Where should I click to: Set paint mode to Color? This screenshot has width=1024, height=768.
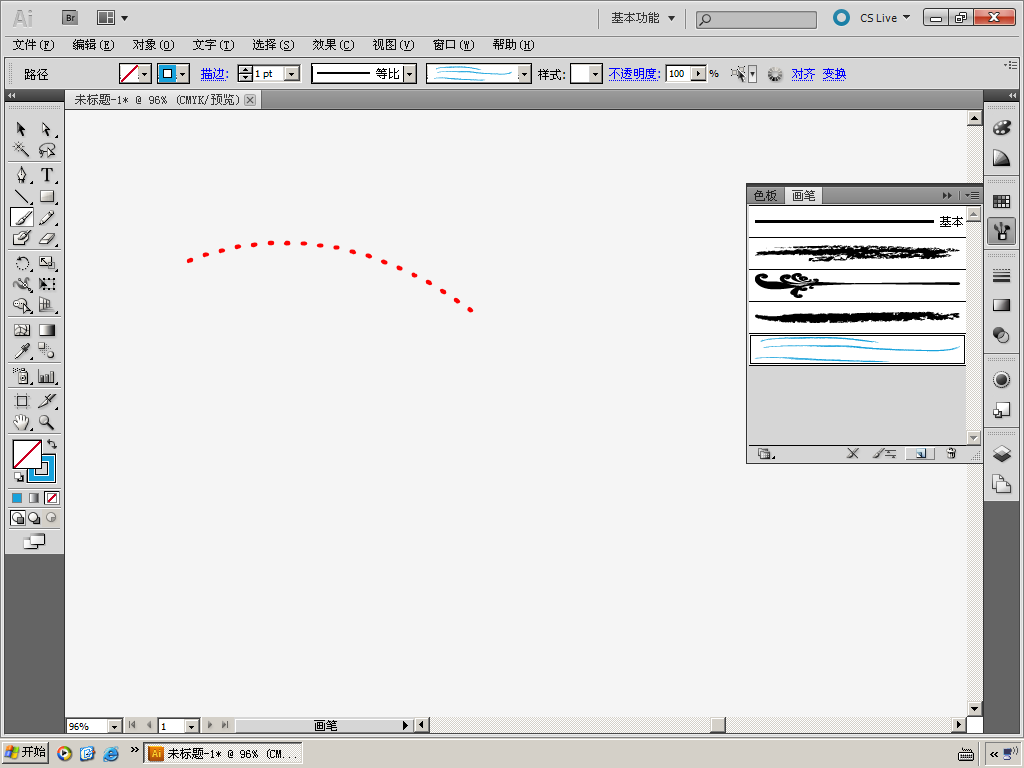click(x=17, y=498)
